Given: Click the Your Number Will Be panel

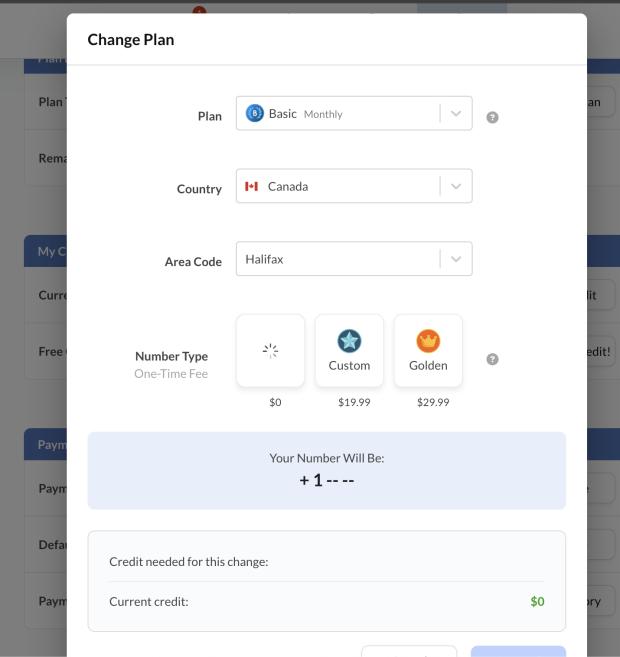Looking at the screenshot, I should [x=327, y=471].
